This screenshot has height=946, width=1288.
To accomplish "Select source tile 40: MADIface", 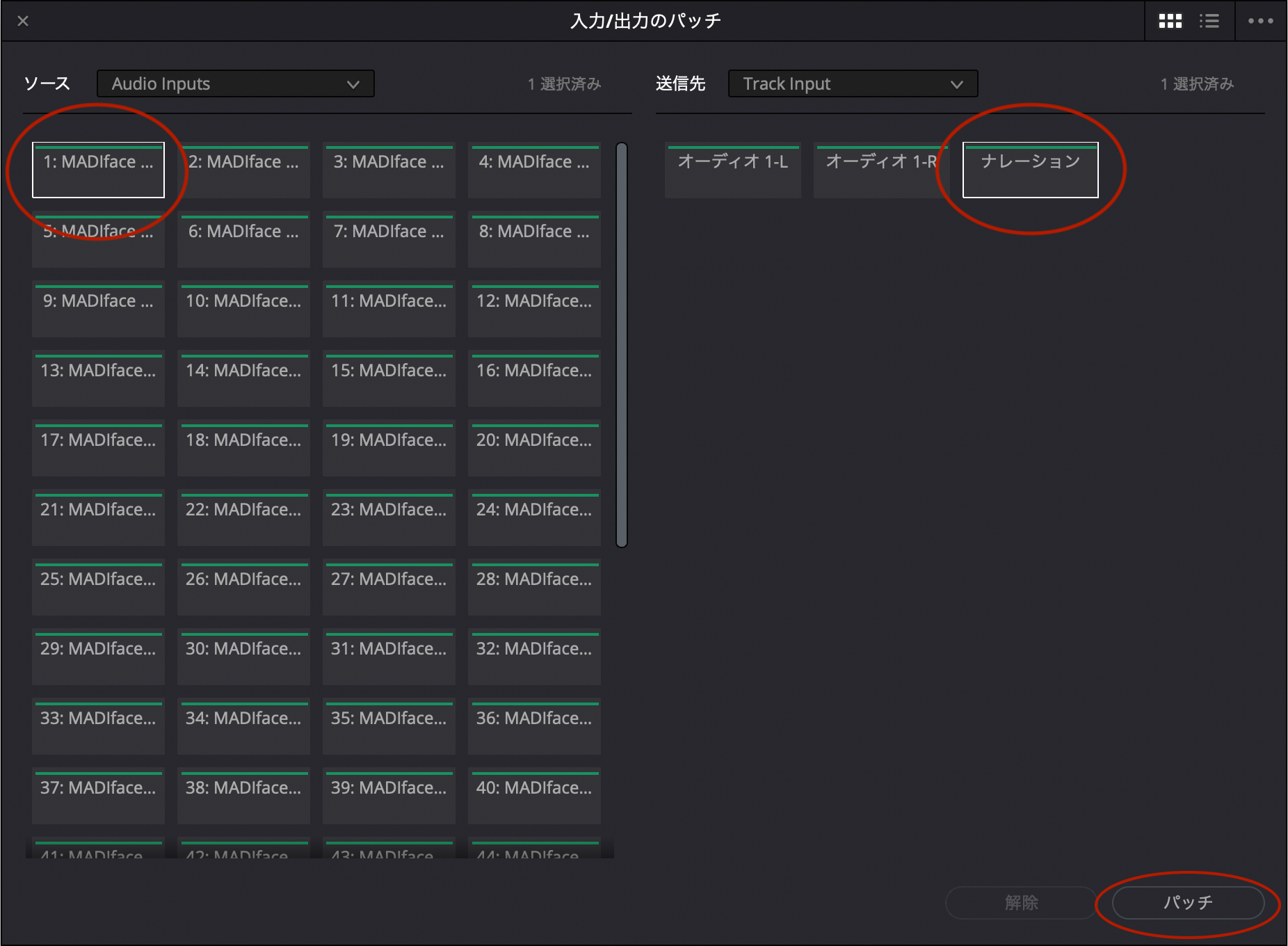I will click(x=534, y=796).
